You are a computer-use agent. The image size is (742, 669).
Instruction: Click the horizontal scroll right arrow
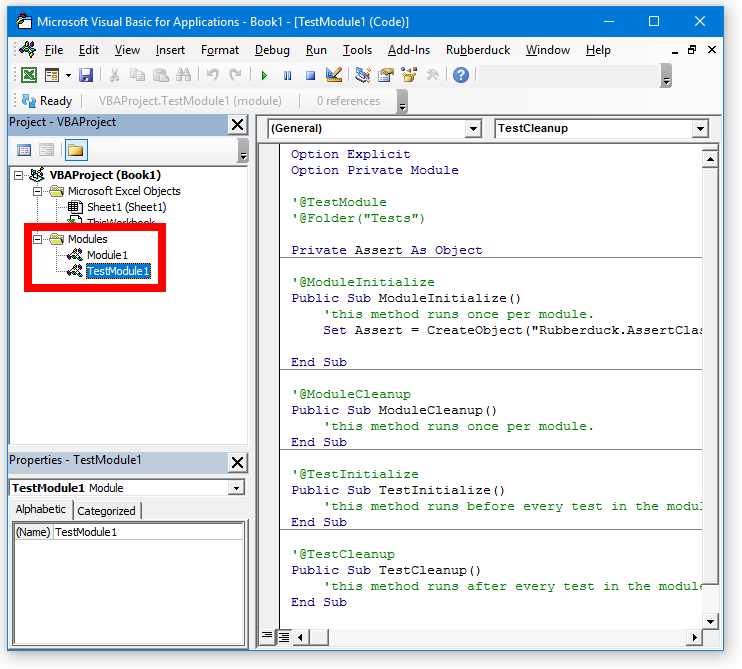[x=694, y=637]
